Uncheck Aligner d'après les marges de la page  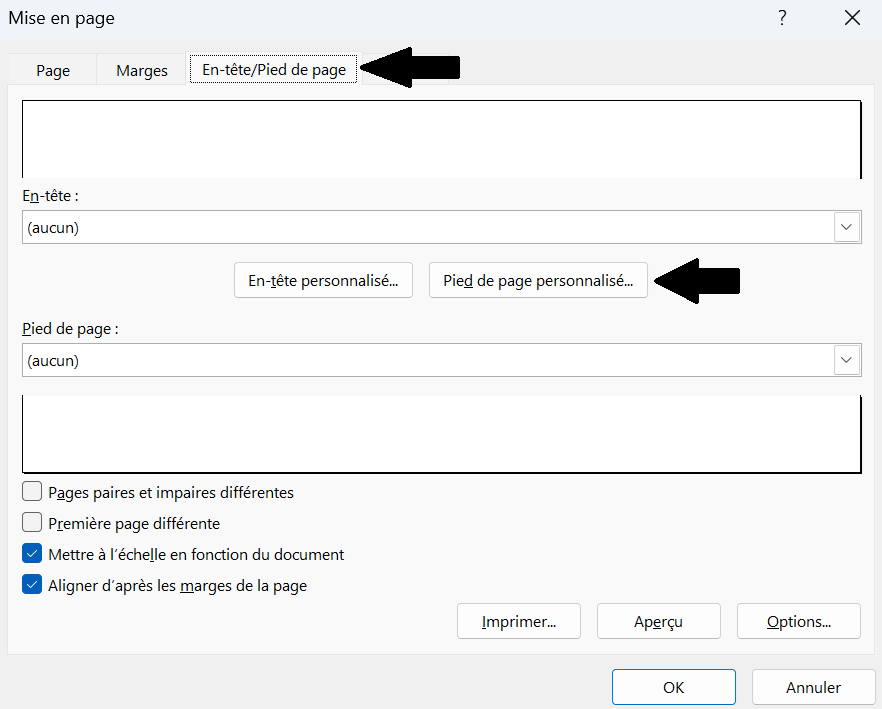tap(32, 585)
